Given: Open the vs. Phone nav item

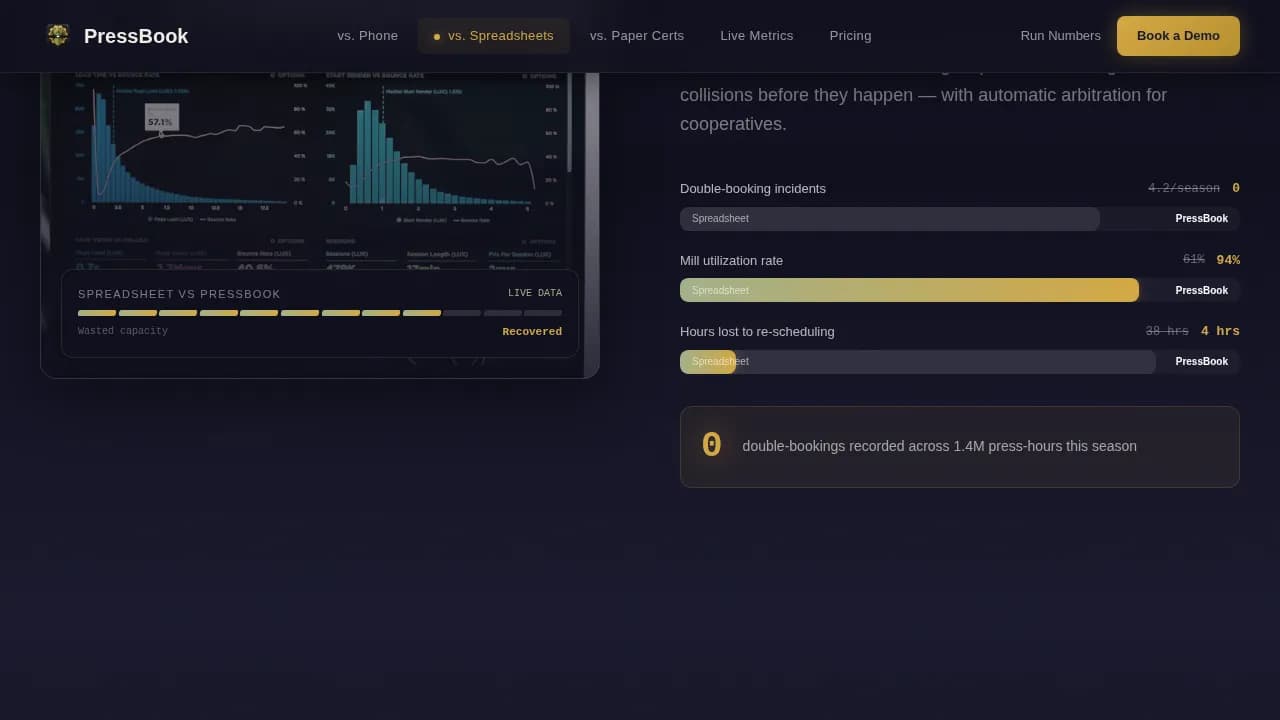Looking at the screenshot, I should [368, 36].
